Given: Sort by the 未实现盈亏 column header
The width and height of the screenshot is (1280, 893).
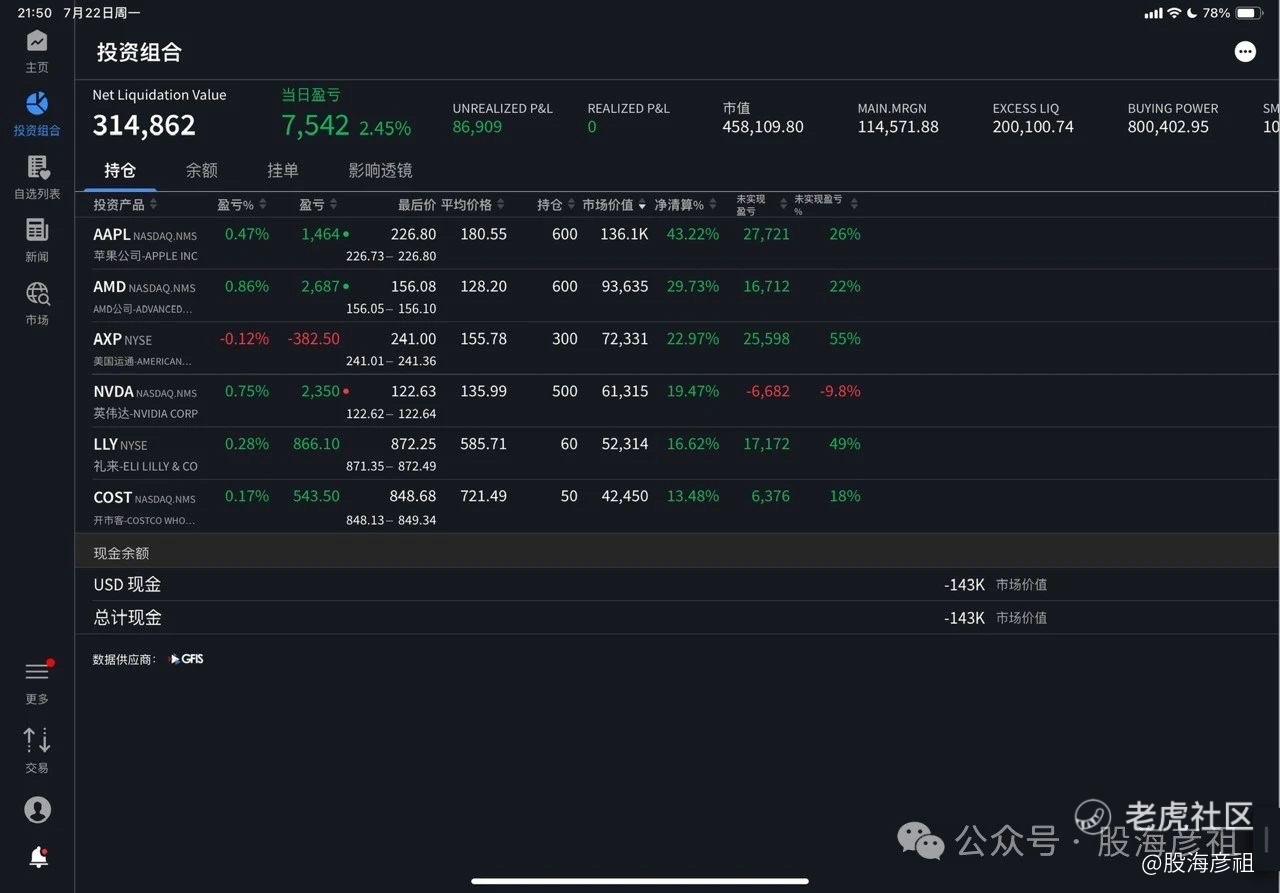Looking at the screenshot, I should click(760, 205).
